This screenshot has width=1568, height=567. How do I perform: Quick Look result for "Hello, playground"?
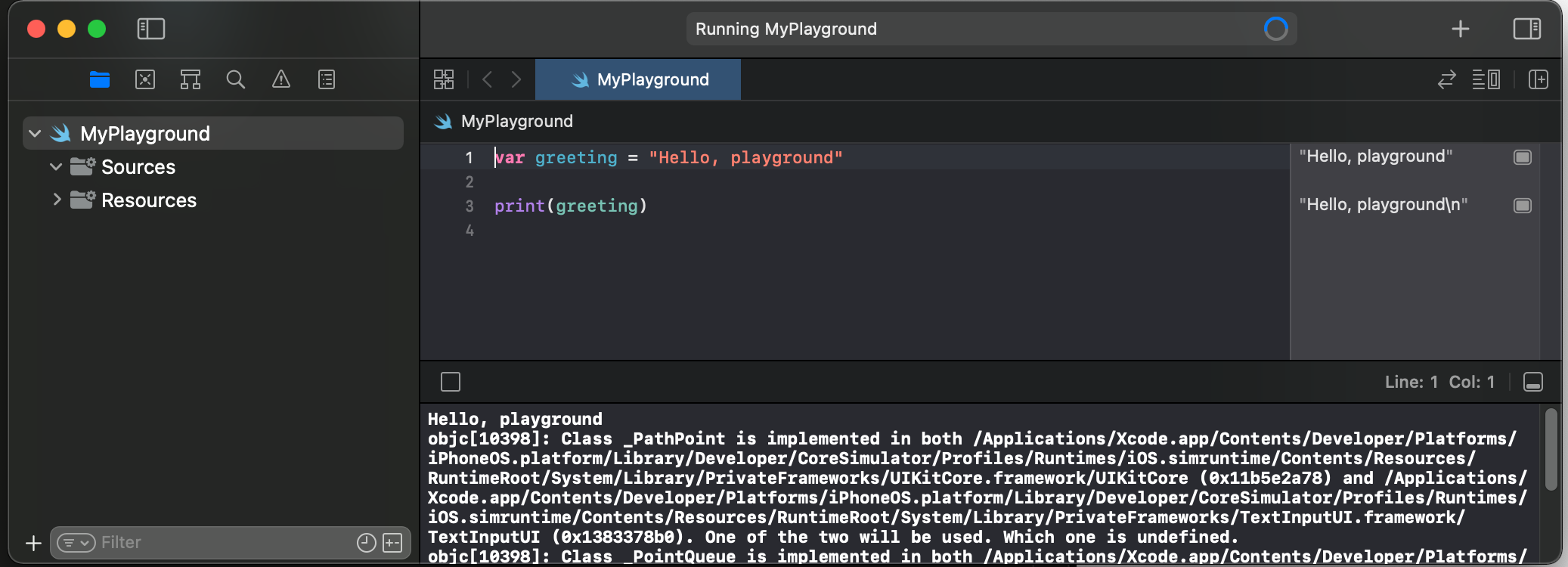1523,157
